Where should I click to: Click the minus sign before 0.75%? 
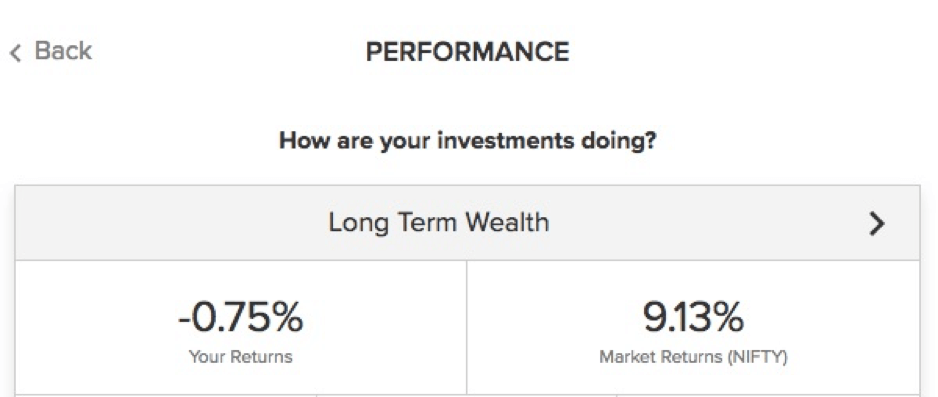(x=184, y=319)
